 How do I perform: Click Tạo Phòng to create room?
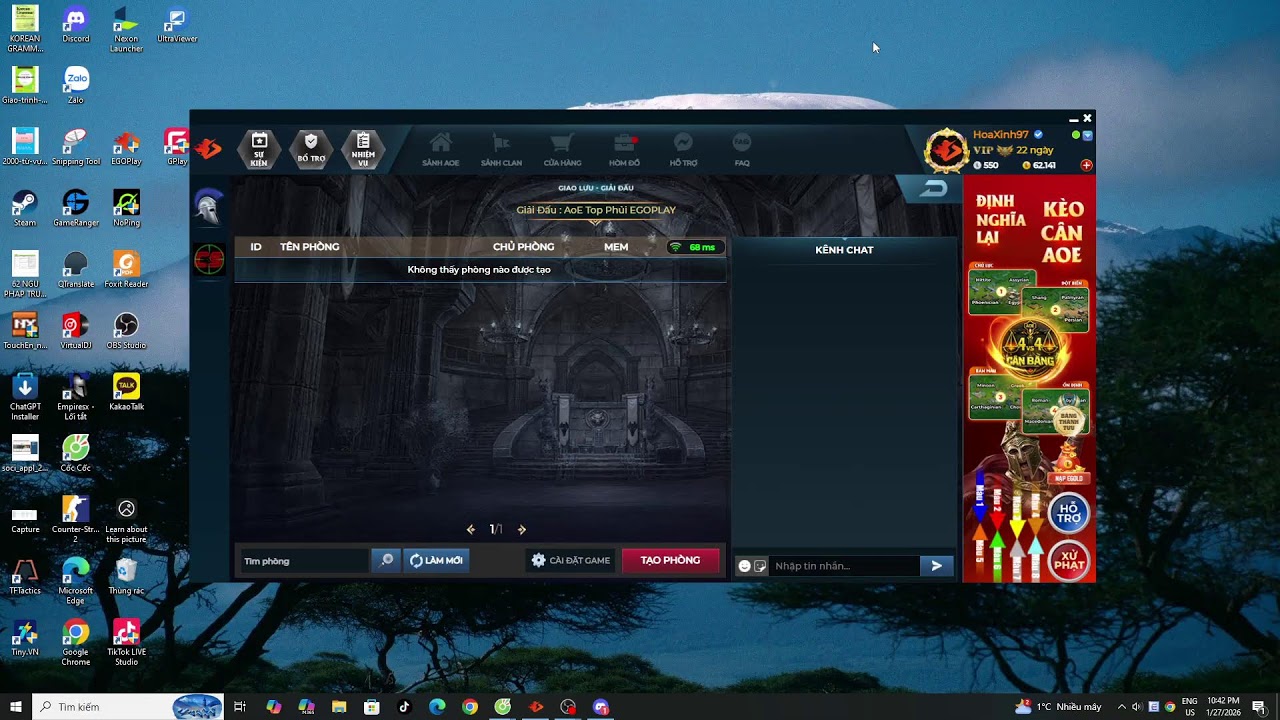point(670,561)
